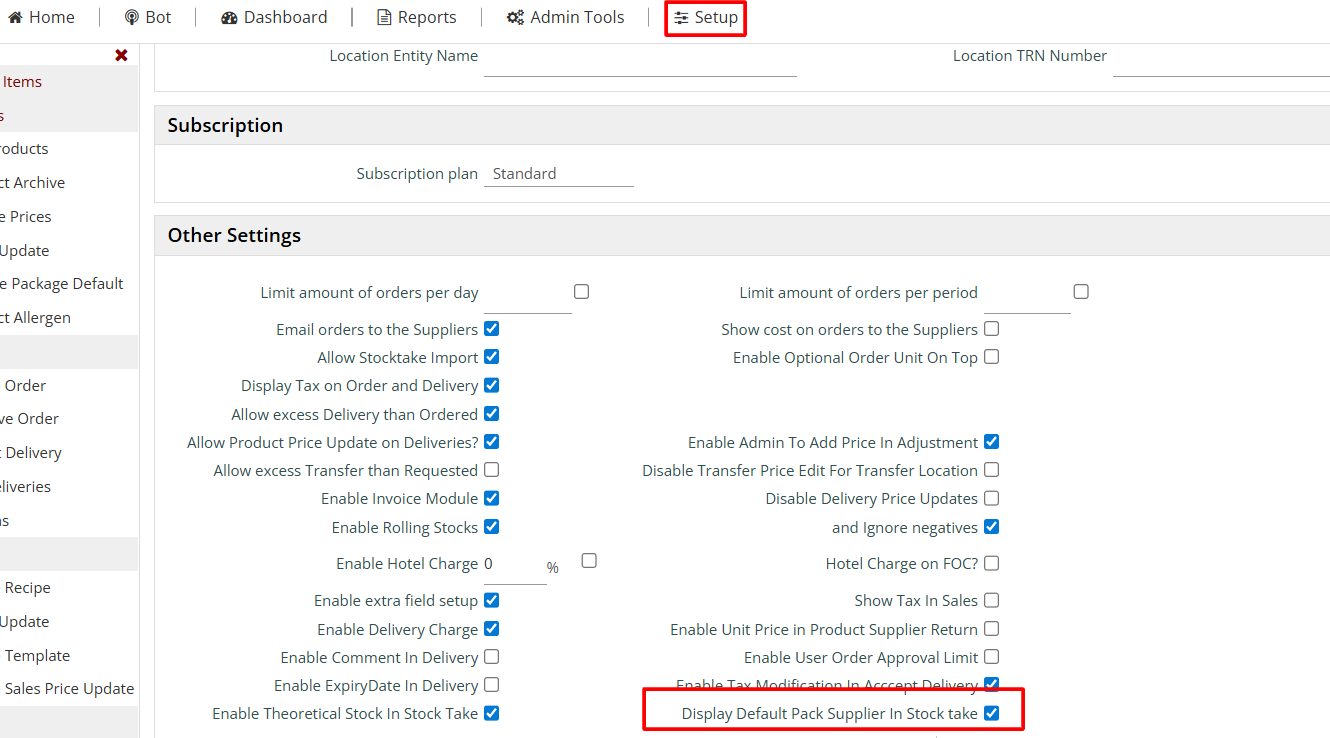Open the Subscription plan Standard field

(x=558, y=174)
